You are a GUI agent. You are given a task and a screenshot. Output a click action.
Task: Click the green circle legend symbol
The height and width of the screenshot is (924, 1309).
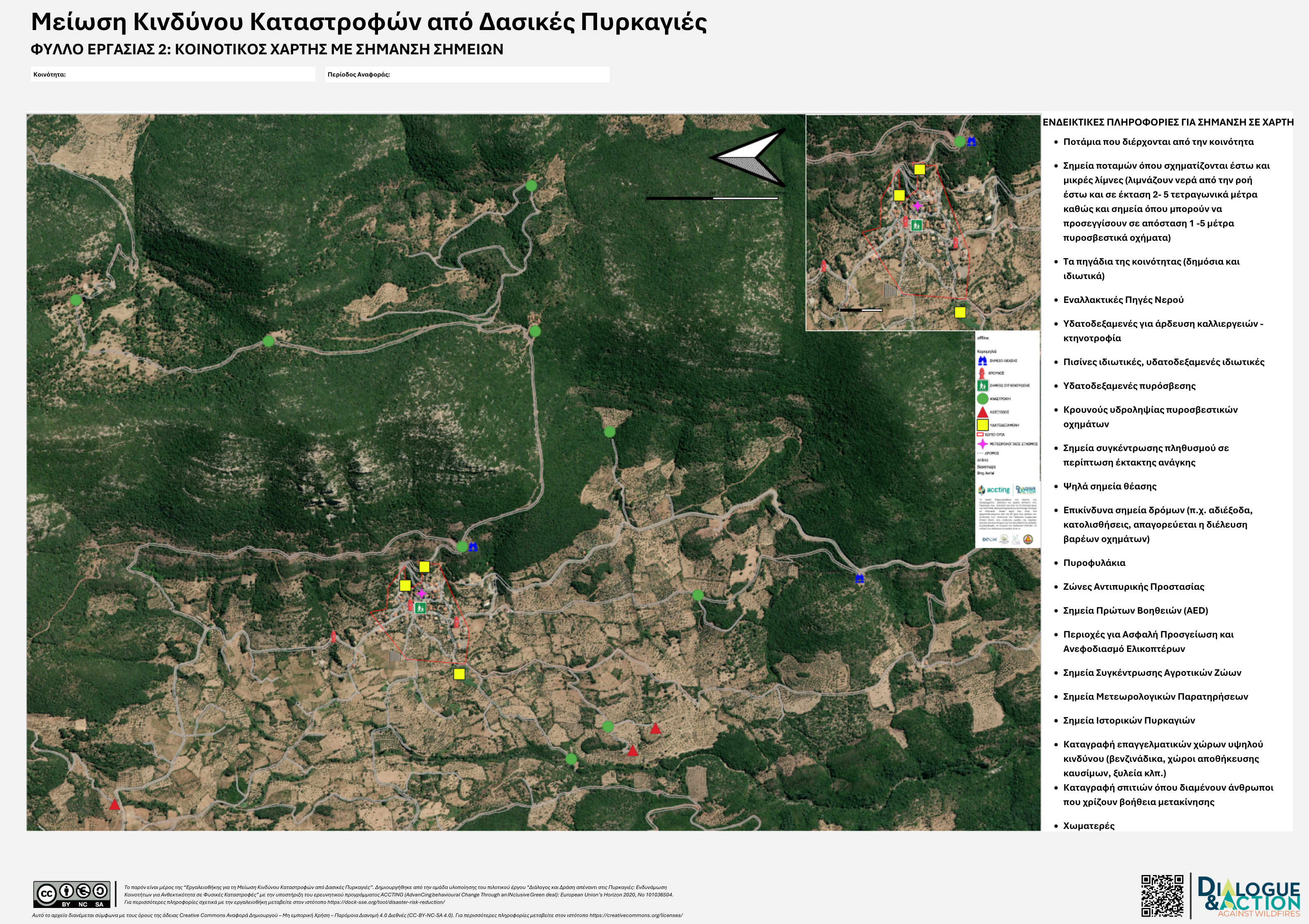982,399
